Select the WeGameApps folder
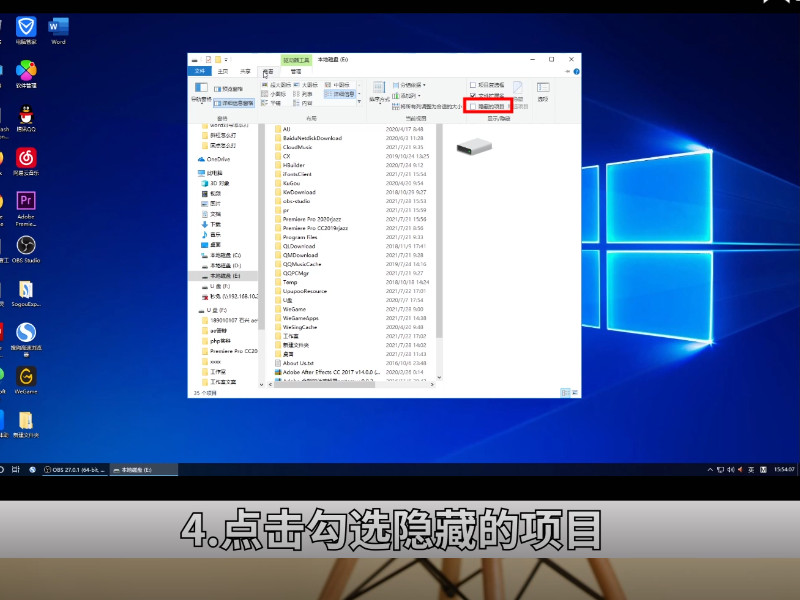The width and height of the screenshot is (800, 600). click(296, 318)
